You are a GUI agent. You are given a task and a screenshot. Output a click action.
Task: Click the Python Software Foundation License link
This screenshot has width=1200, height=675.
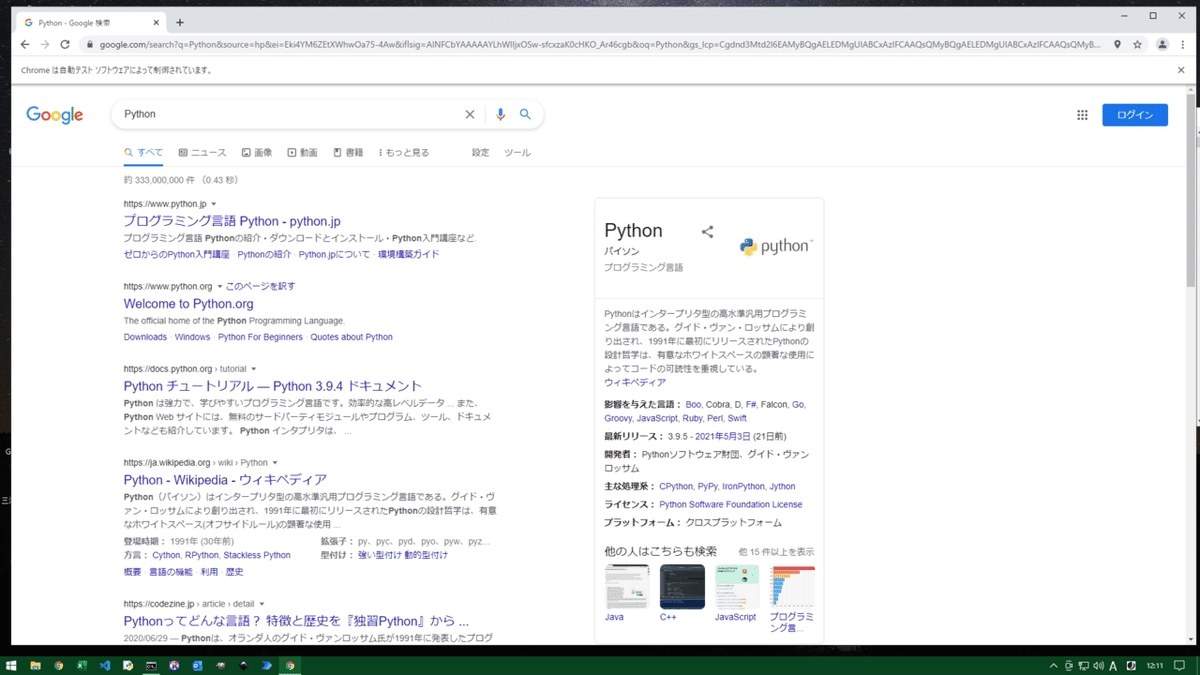730,505
